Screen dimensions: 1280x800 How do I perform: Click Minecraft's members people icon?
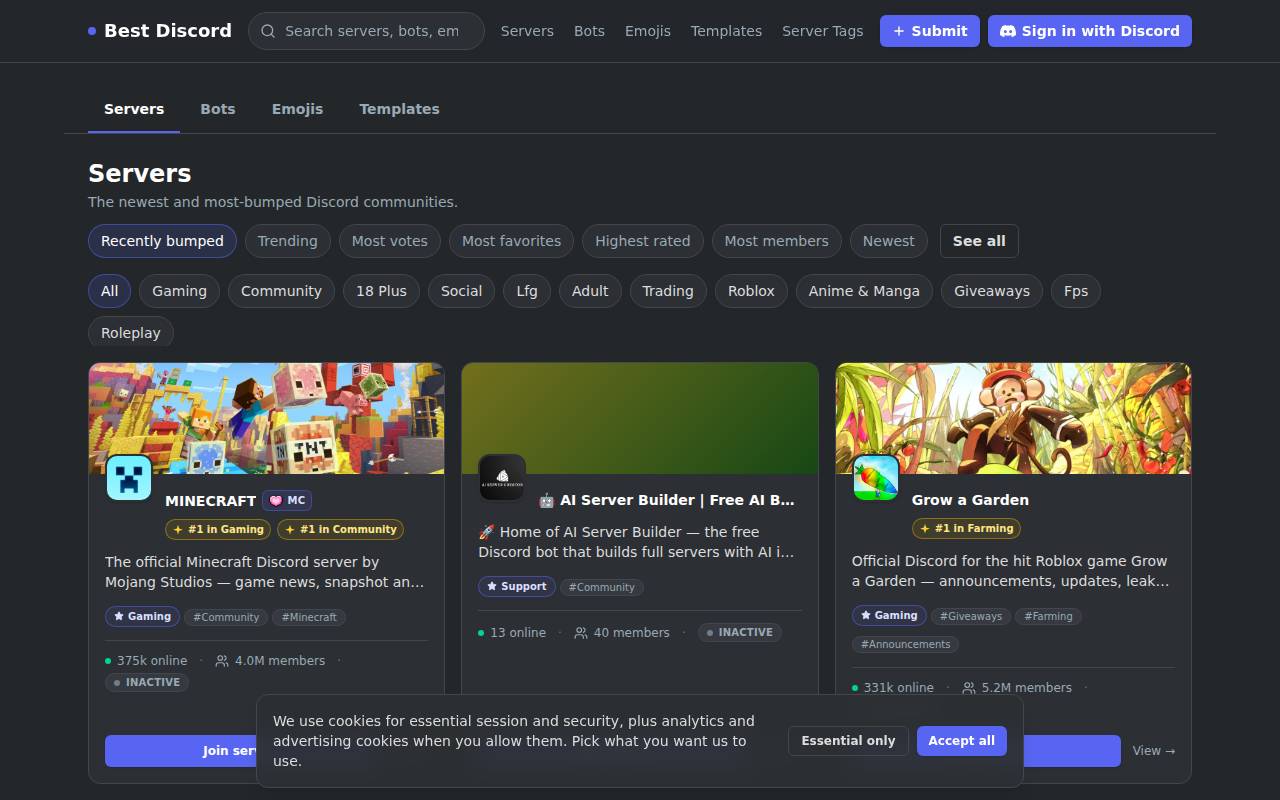(x=222, y=661)
